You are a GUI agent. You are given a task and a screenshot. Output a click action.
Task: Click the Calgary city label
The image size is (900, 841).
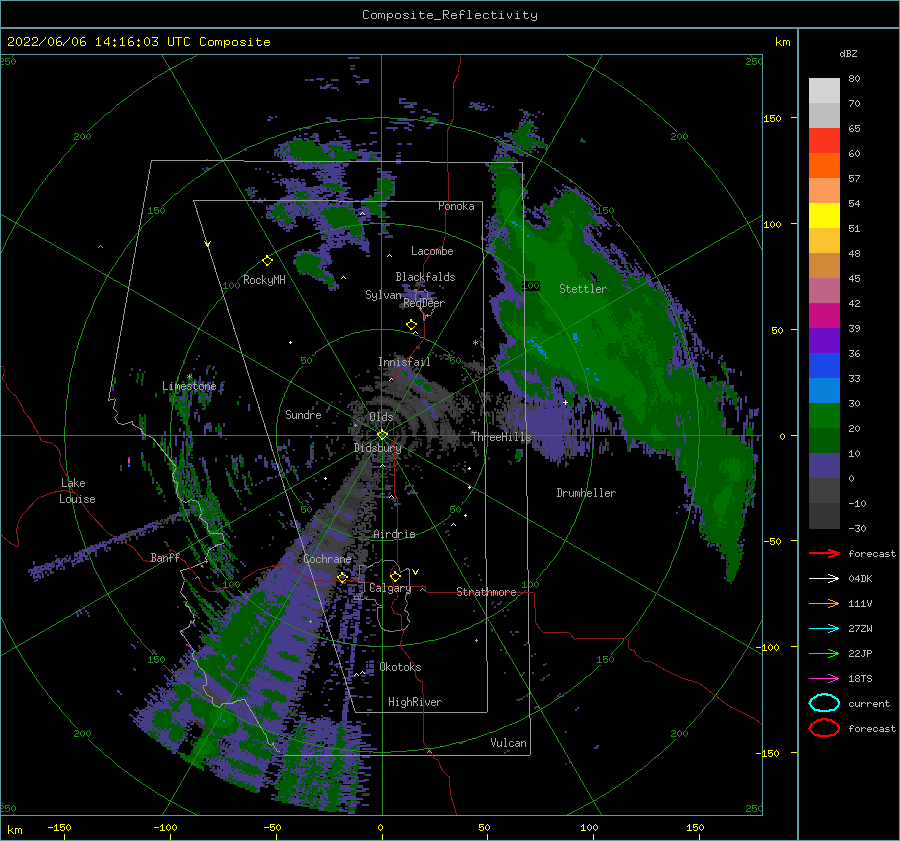[x=390, y=588]
